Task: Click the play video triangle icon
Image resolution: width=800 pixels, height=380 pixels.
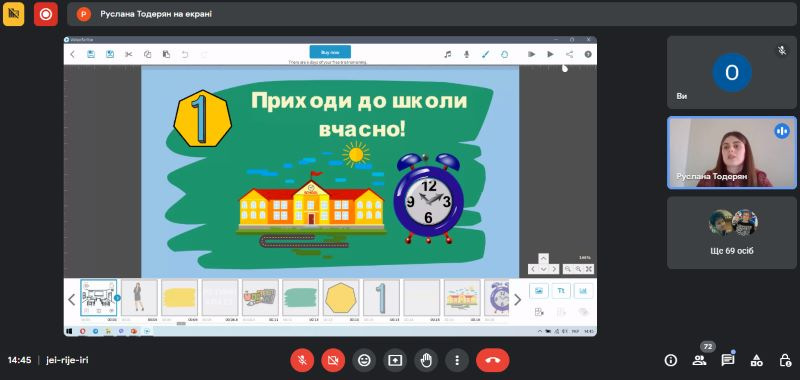Action: tap(551, 54)
